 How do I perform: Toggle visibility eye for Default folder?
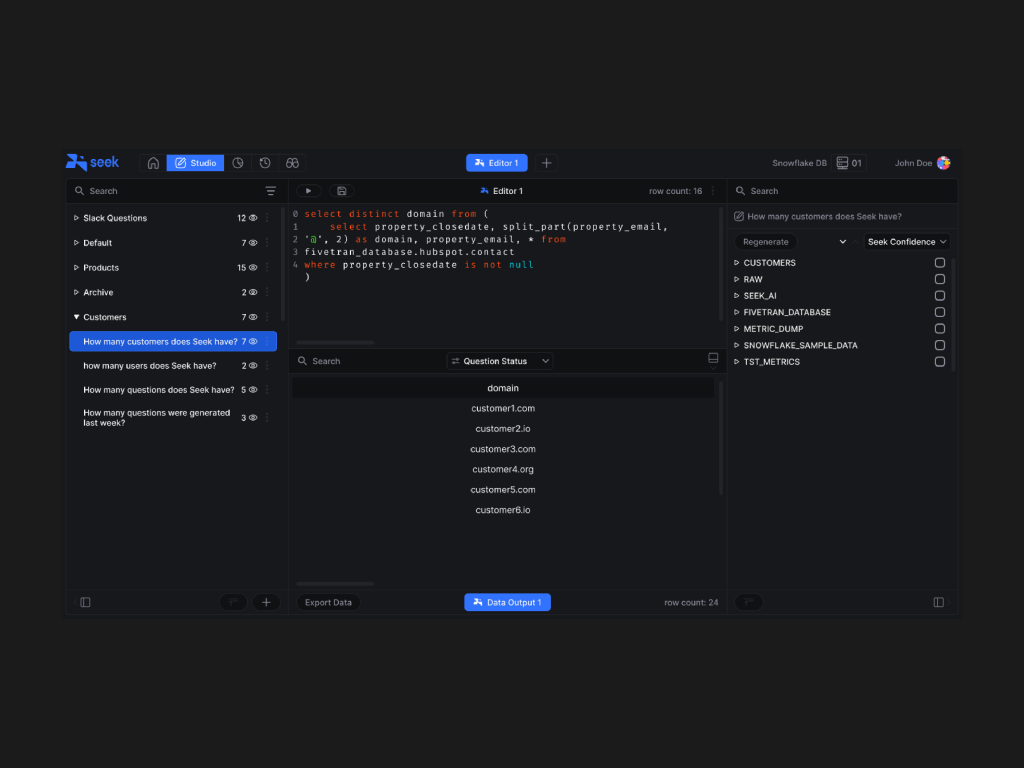253,243
